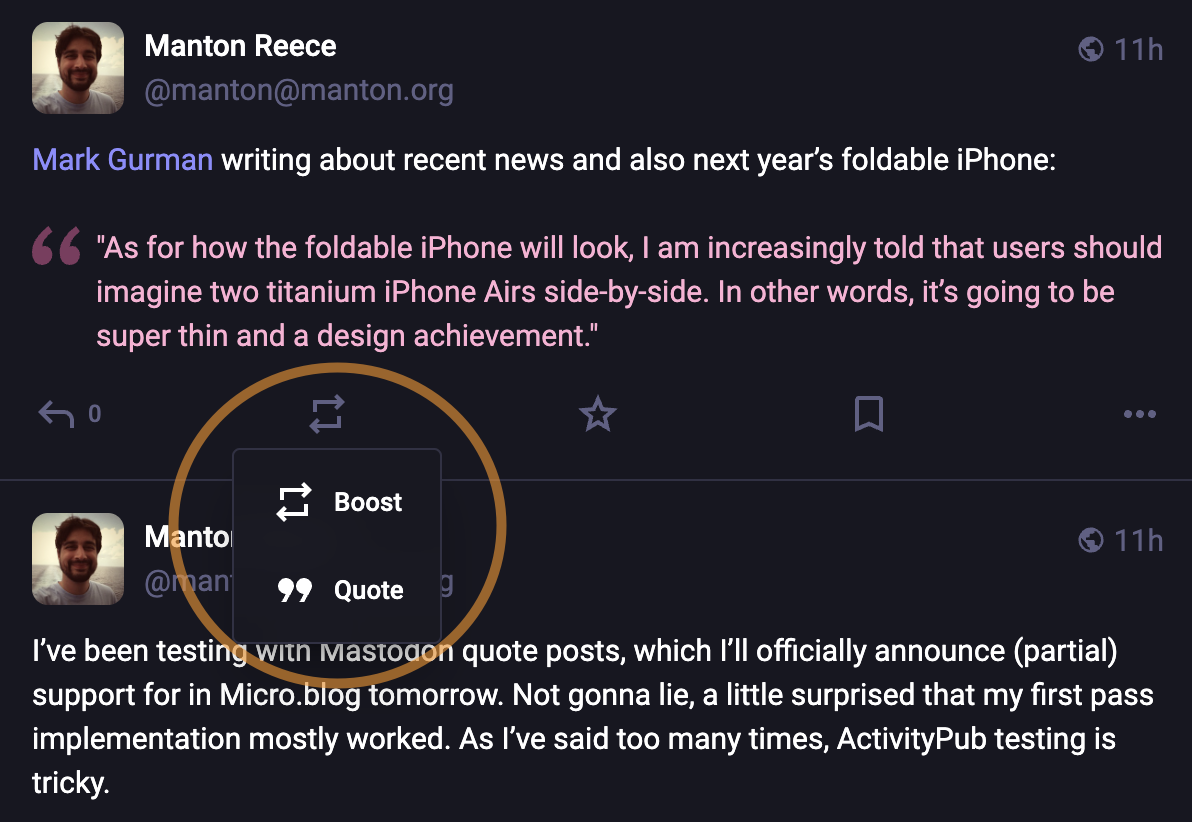
Task: Choose Boost from the popup menu
Action: 338,502
